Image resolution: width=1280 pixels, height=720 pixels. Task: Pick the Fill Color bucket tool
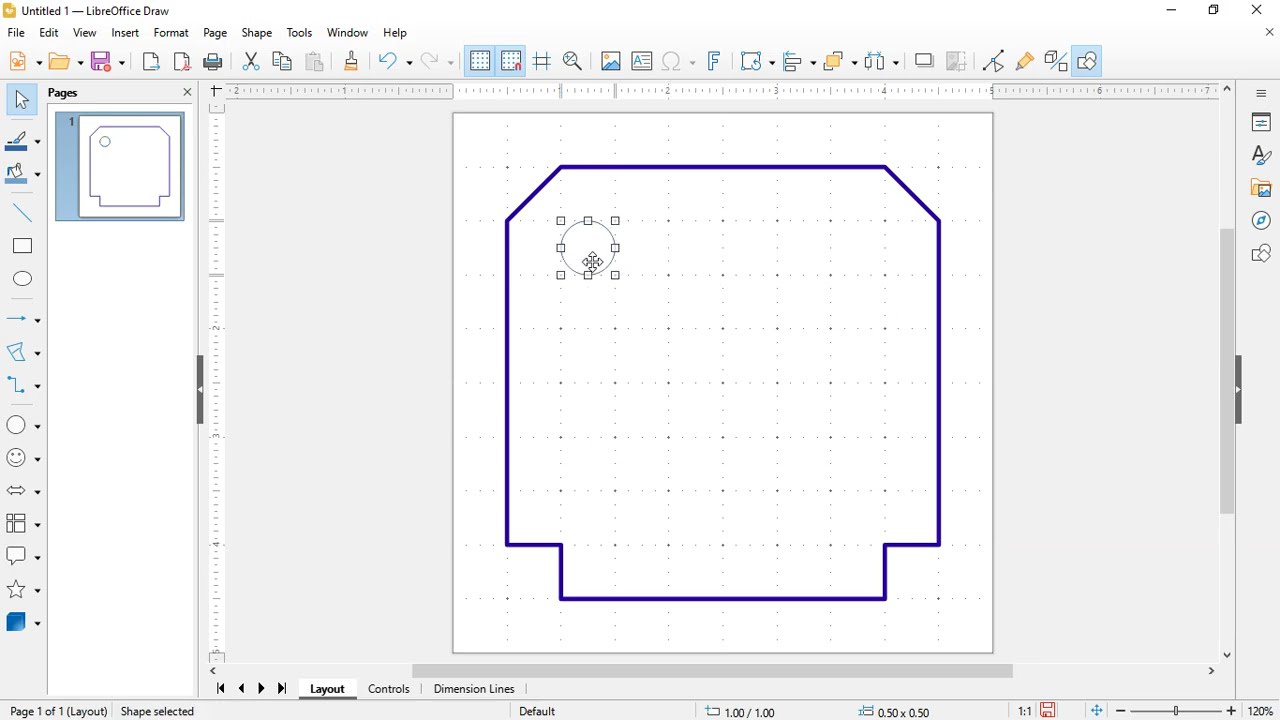pos(17,174)
